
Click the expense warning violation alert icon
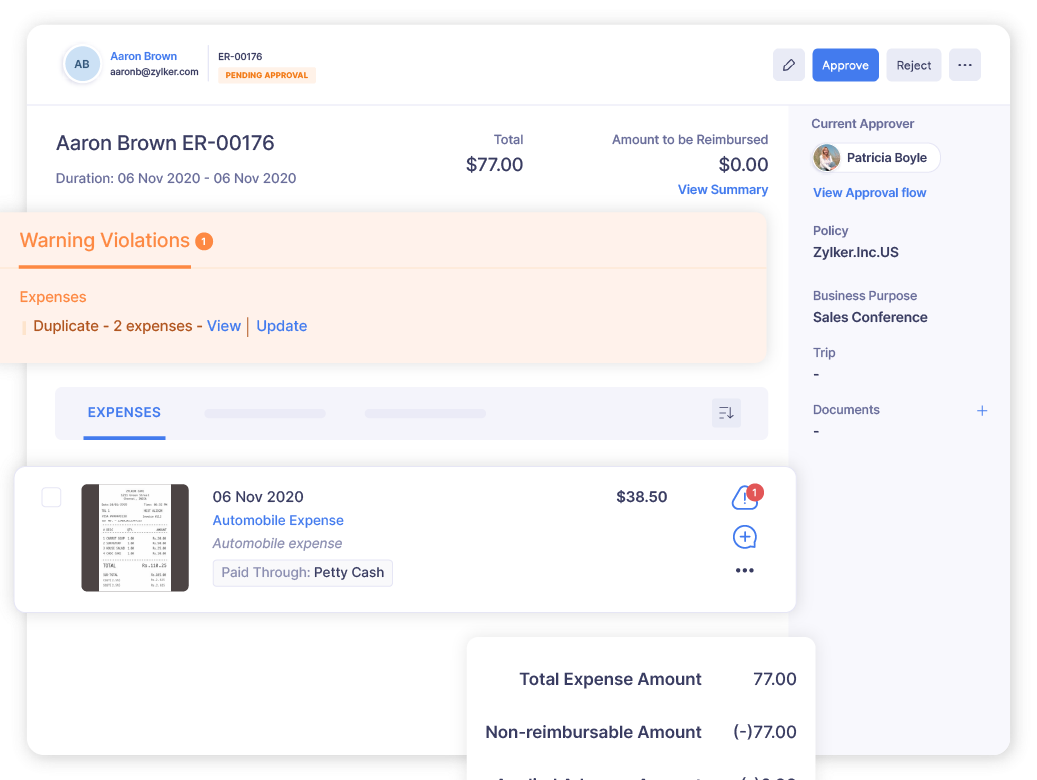tap(743, 497)
